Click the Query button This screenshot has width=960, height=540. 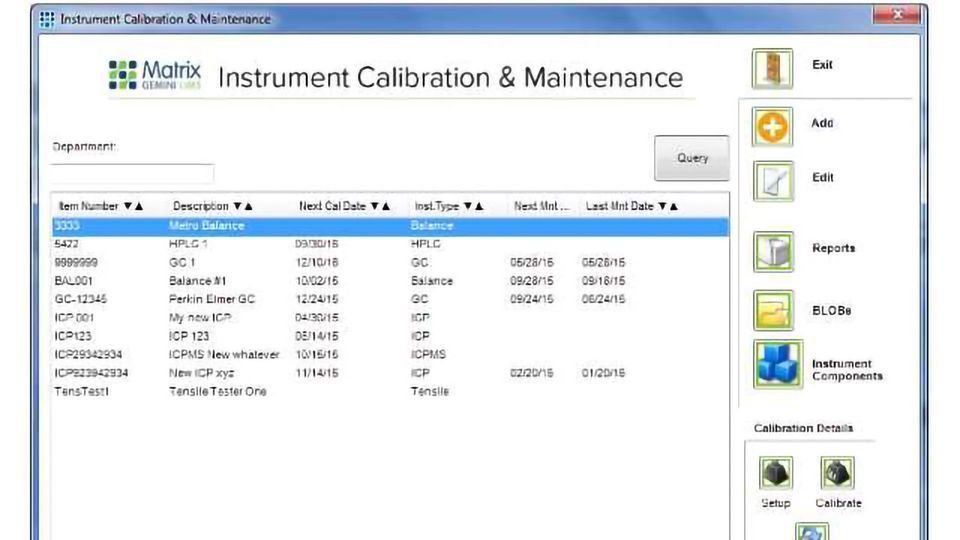coord(691,158)
